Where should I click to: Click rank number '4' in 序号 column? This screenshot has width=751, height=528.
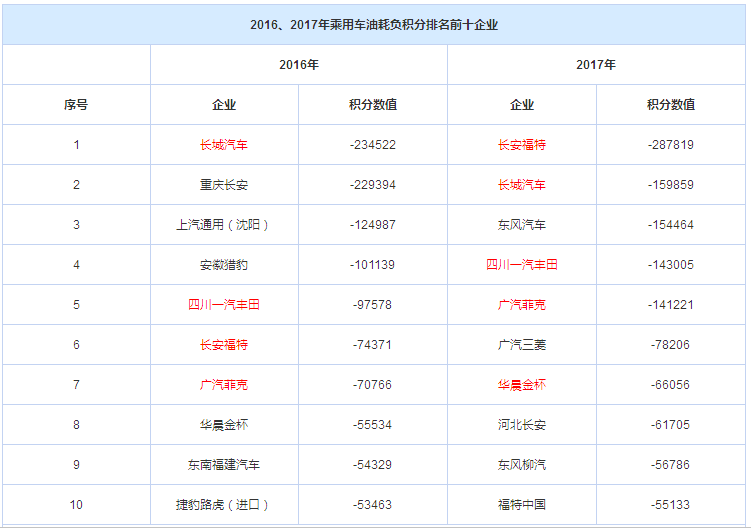tap(76, 264)
